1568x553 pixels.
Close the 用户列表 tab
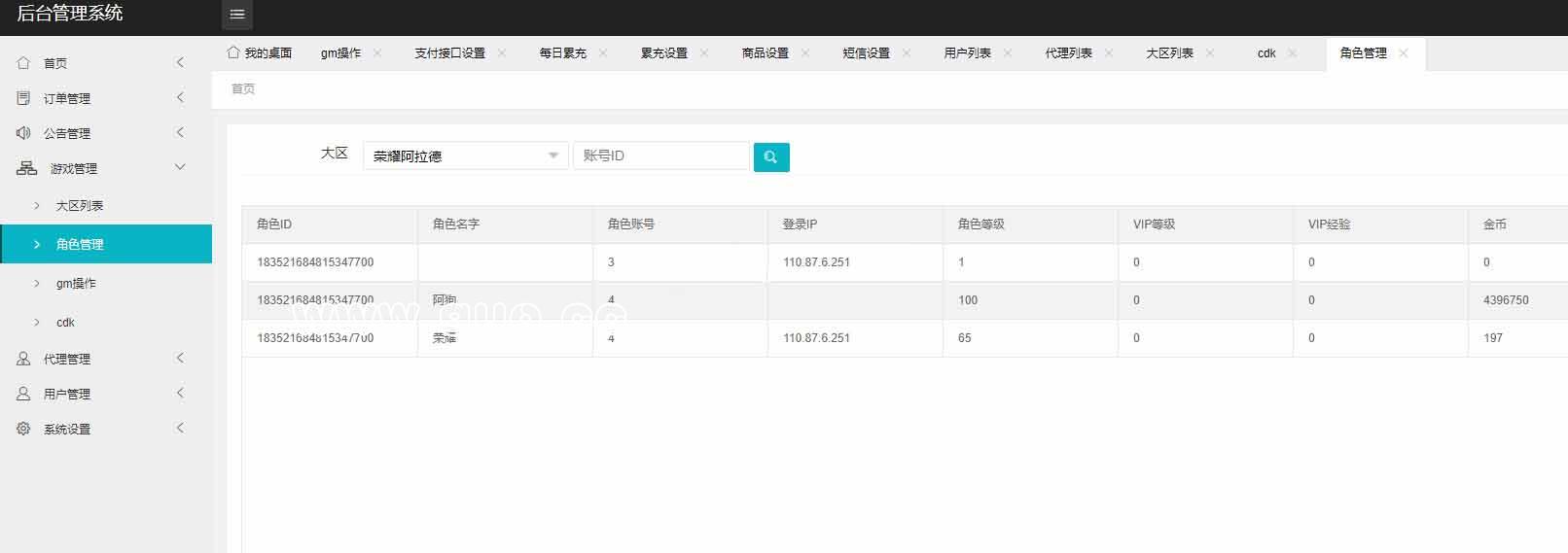1008,53
